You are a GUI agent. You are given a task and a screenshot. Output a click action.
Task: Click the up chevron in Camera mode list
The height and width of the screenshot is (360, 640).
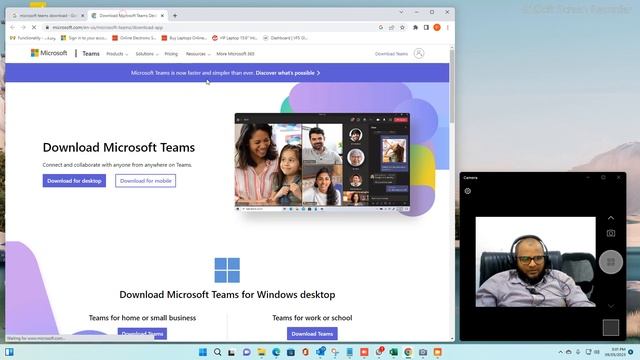click(611, 218)
